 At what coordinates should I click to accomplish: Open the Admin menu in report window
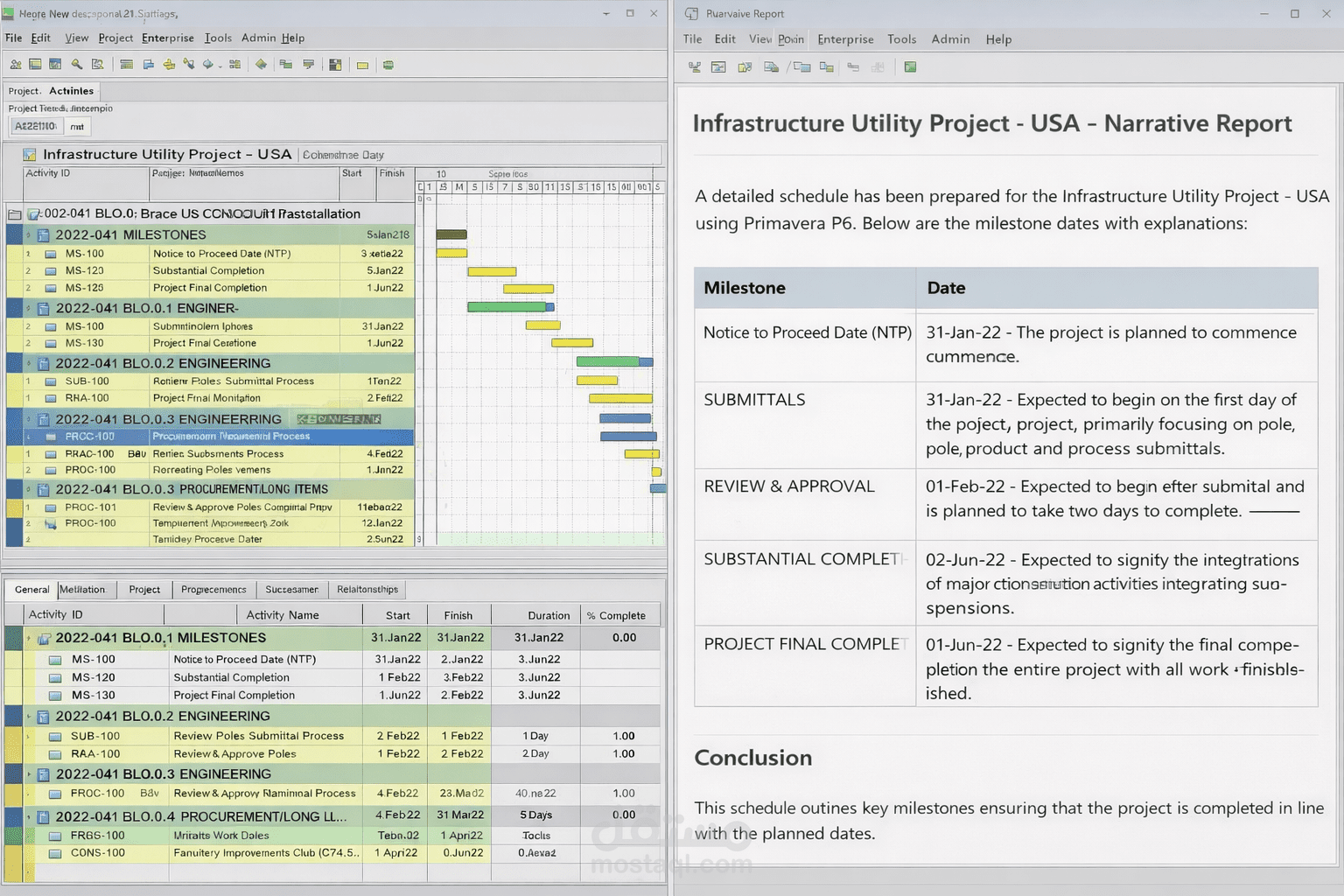[x=950, y=39]
